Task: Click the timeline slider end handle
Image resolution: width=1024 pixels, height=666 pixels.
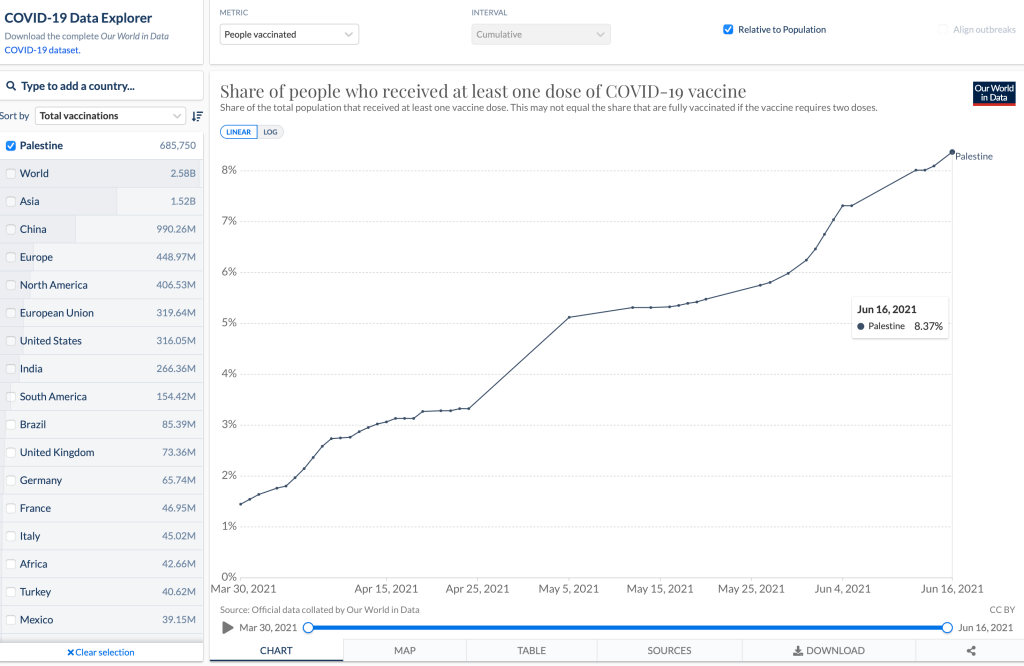Action: click(947, 628)
